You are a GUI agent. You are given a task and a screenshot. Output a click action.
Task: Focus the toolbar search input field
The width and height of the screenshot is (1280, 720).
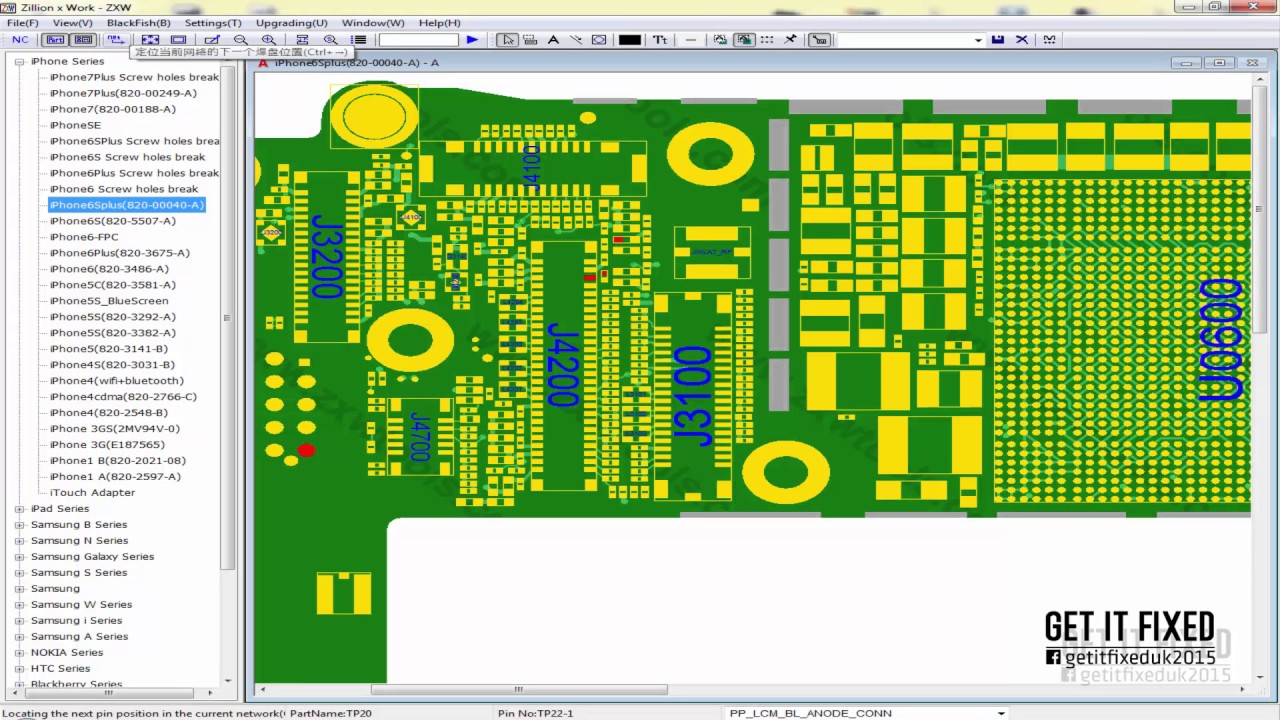[418, 40]
